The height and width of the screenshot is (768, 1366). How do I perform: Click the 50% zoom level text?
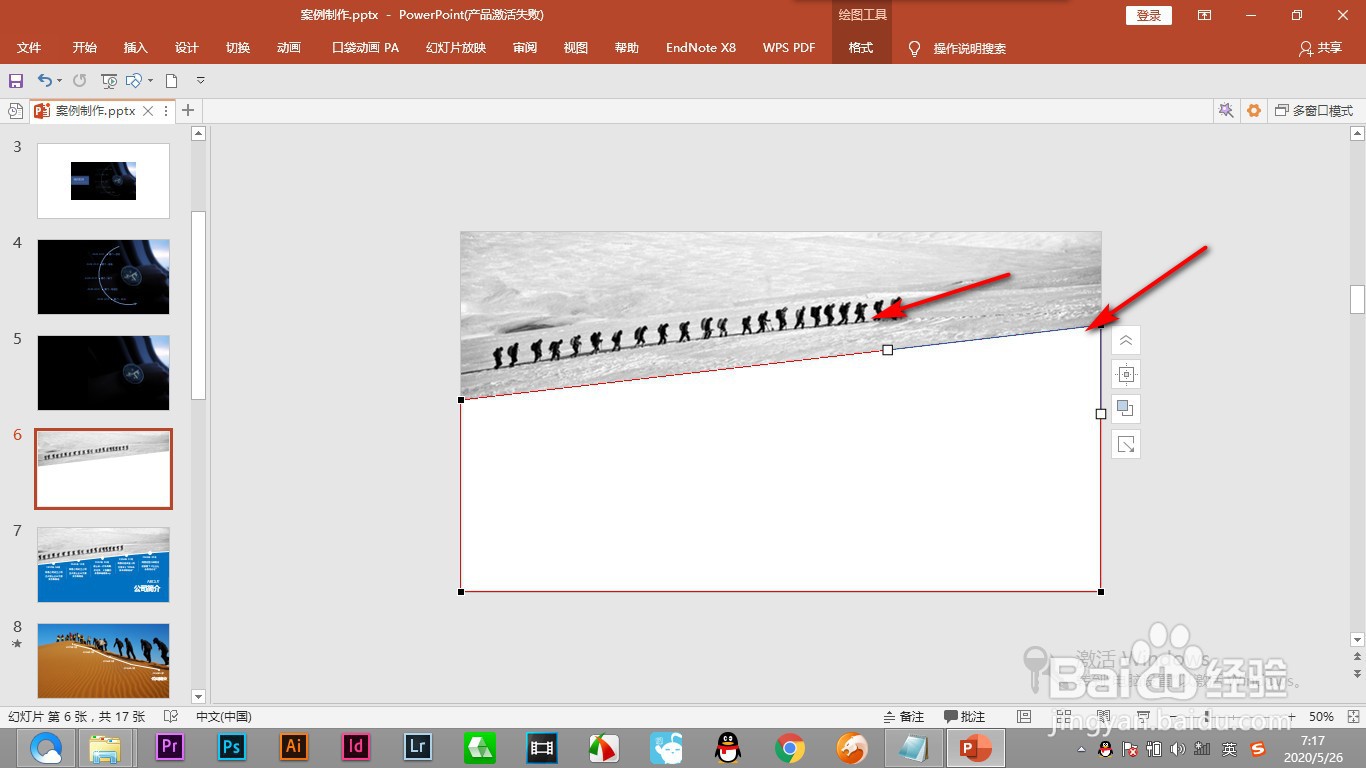[x=1322, y=717]
